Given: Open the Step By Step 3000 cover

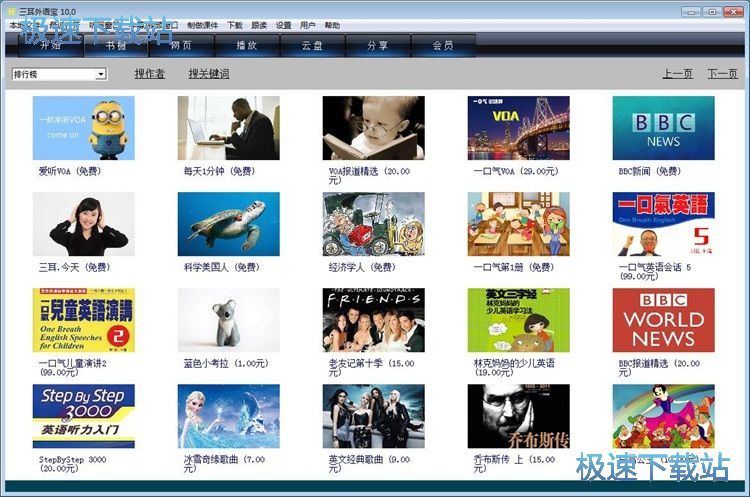Looking at the screenshot, I should [84, 416].
